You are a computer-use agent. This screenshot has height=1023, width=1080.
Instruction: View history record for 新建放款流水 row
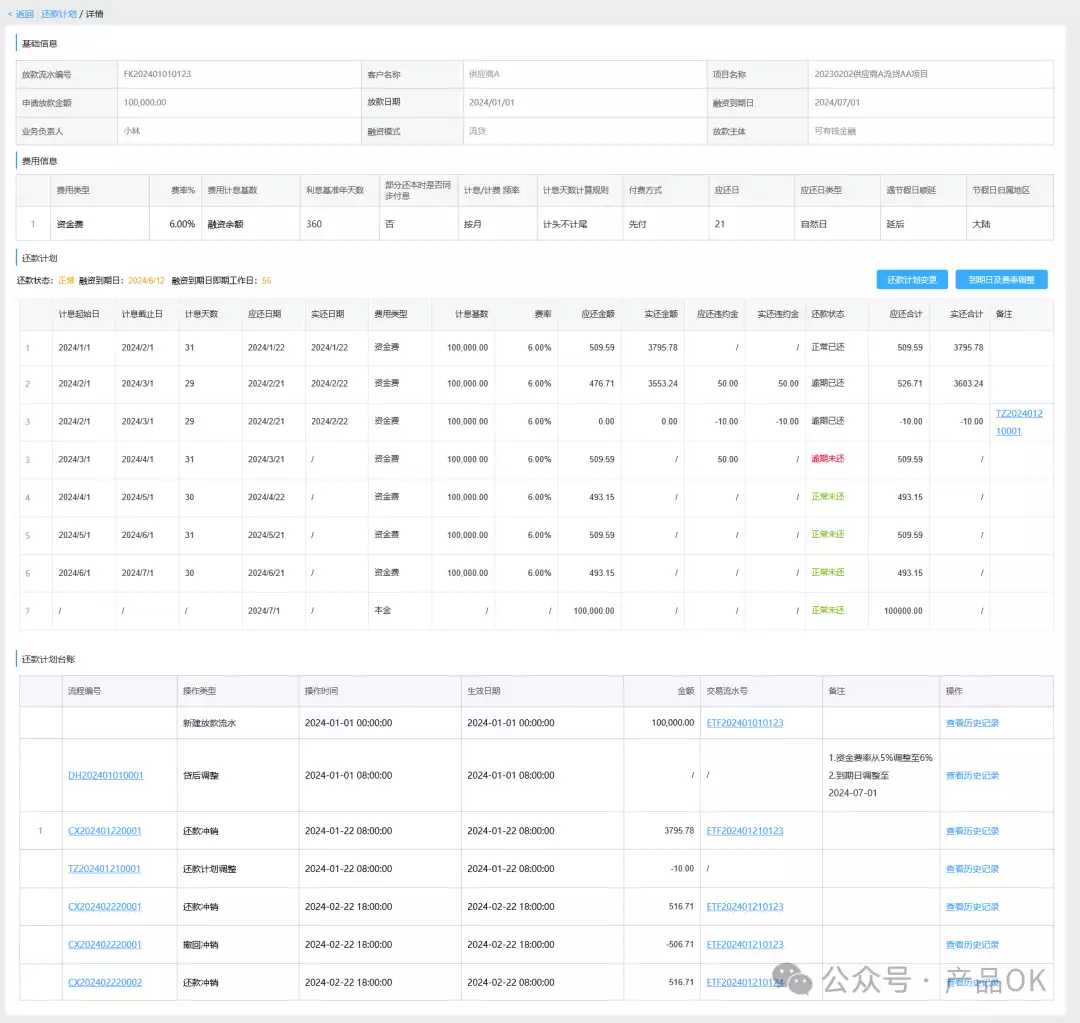[x=972, y=723]
